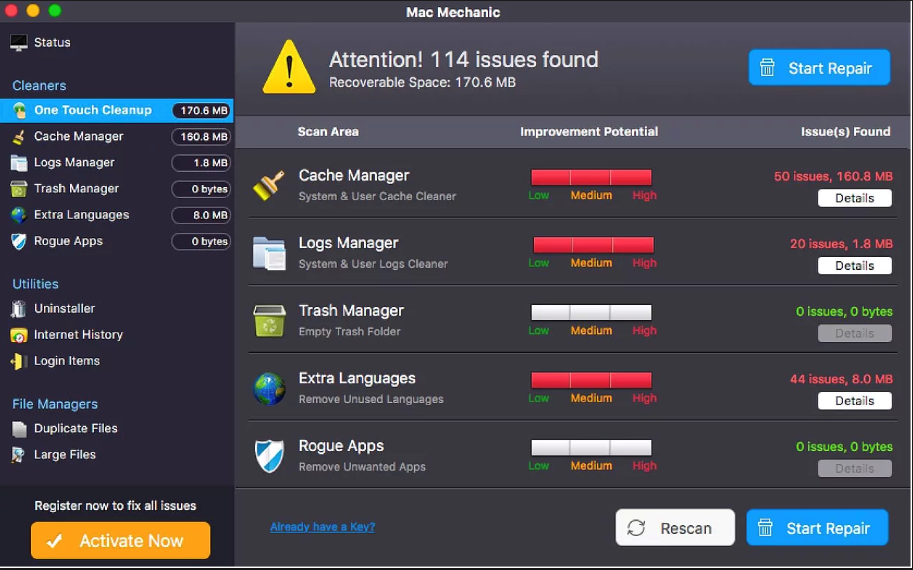
Task: Open the 'Already have a Key?' link
Action: [322, 527]
